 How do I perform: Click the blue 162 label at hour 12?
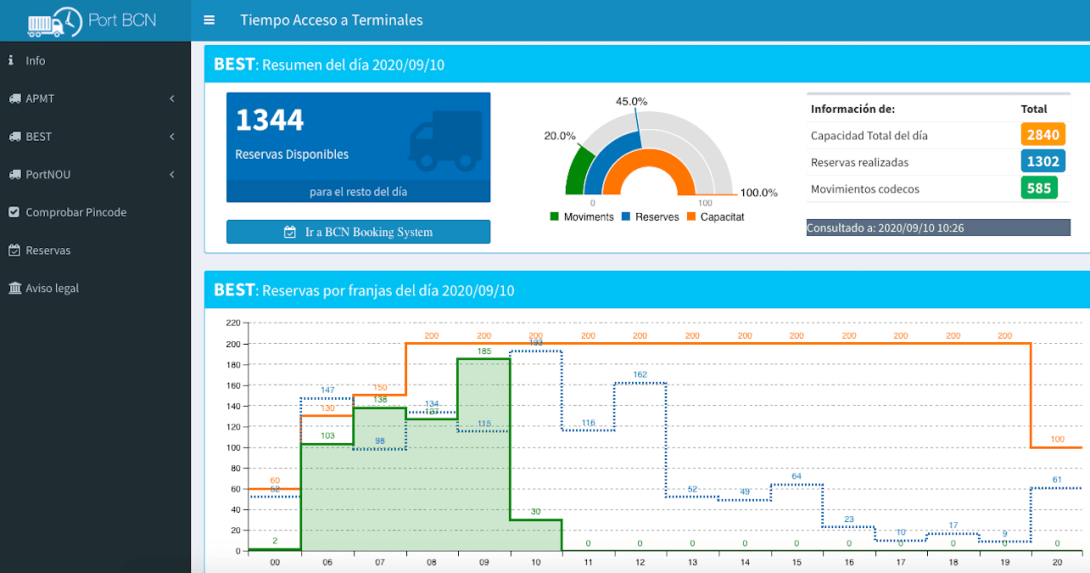640,375
